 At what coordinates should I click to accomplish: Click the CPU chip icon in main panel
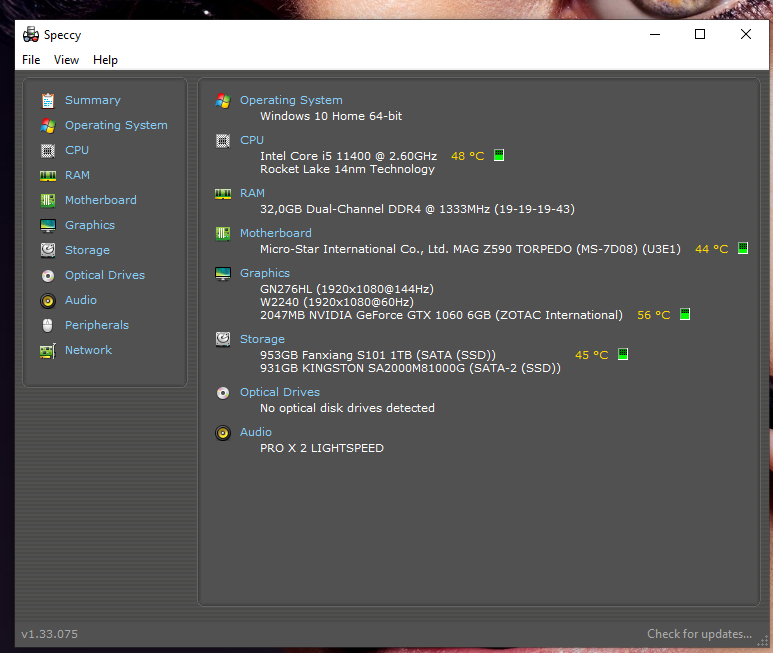[x=223, y=141]
